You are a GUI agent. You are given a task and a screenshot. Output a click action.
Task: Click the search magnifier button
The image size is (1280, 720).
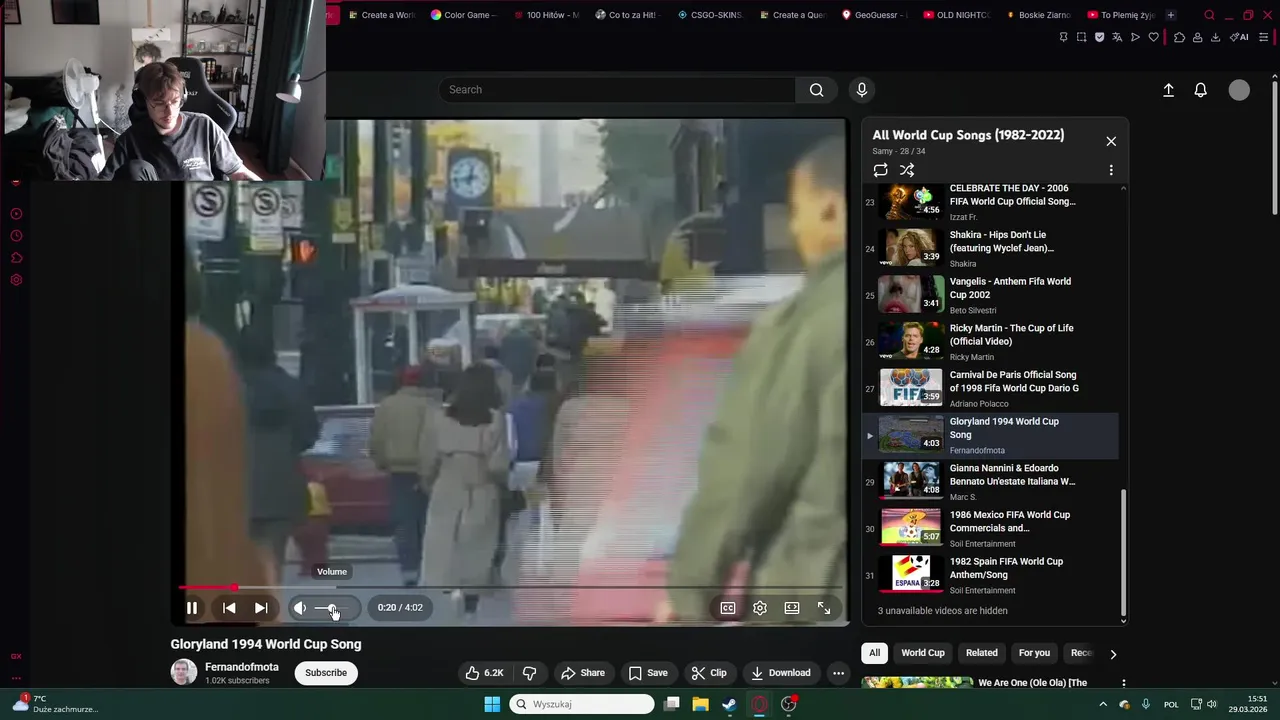(817, 90)
